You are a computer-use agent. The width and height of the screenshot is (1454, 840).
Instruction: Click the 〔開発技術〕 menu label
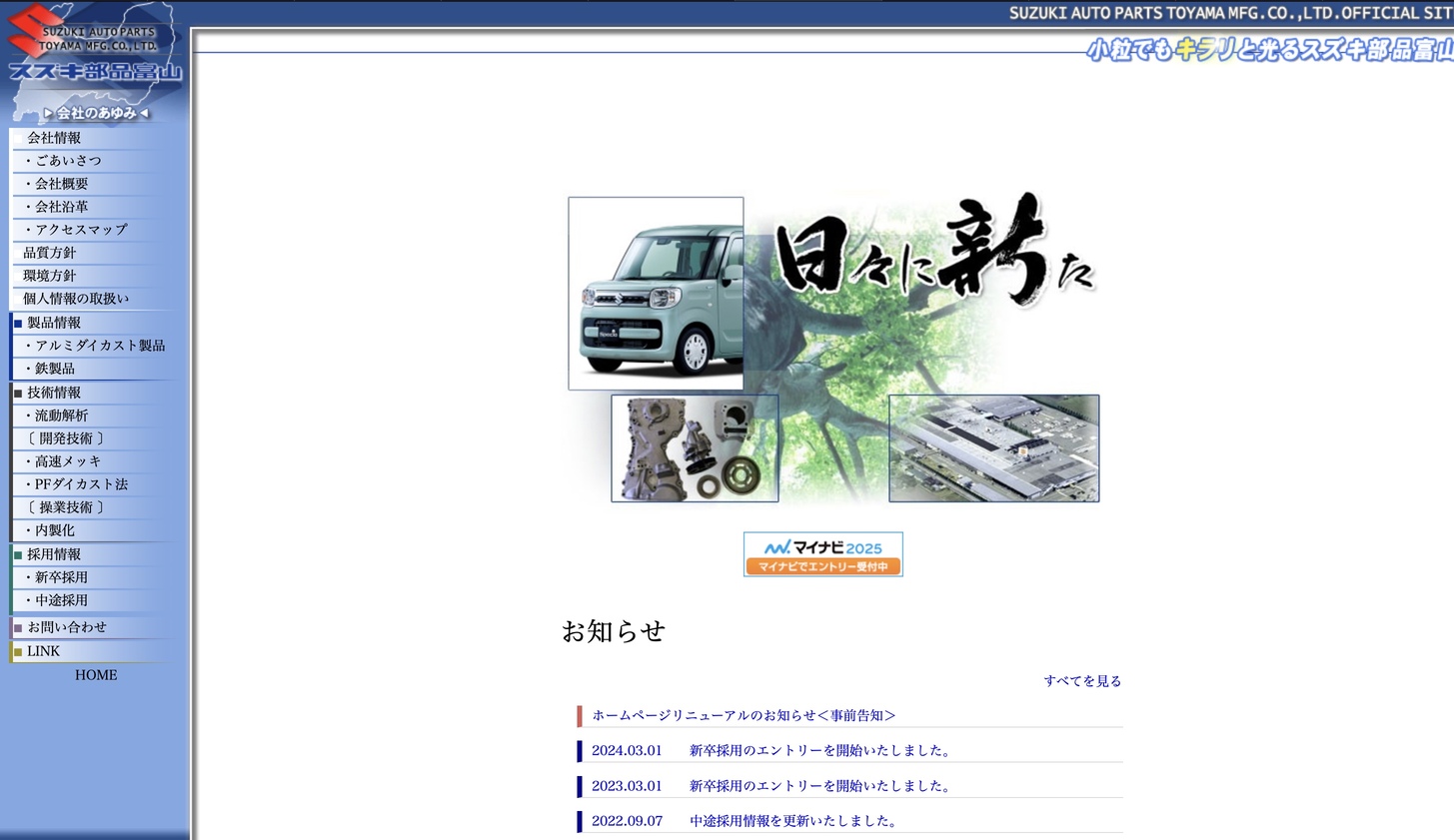[65, 438]
